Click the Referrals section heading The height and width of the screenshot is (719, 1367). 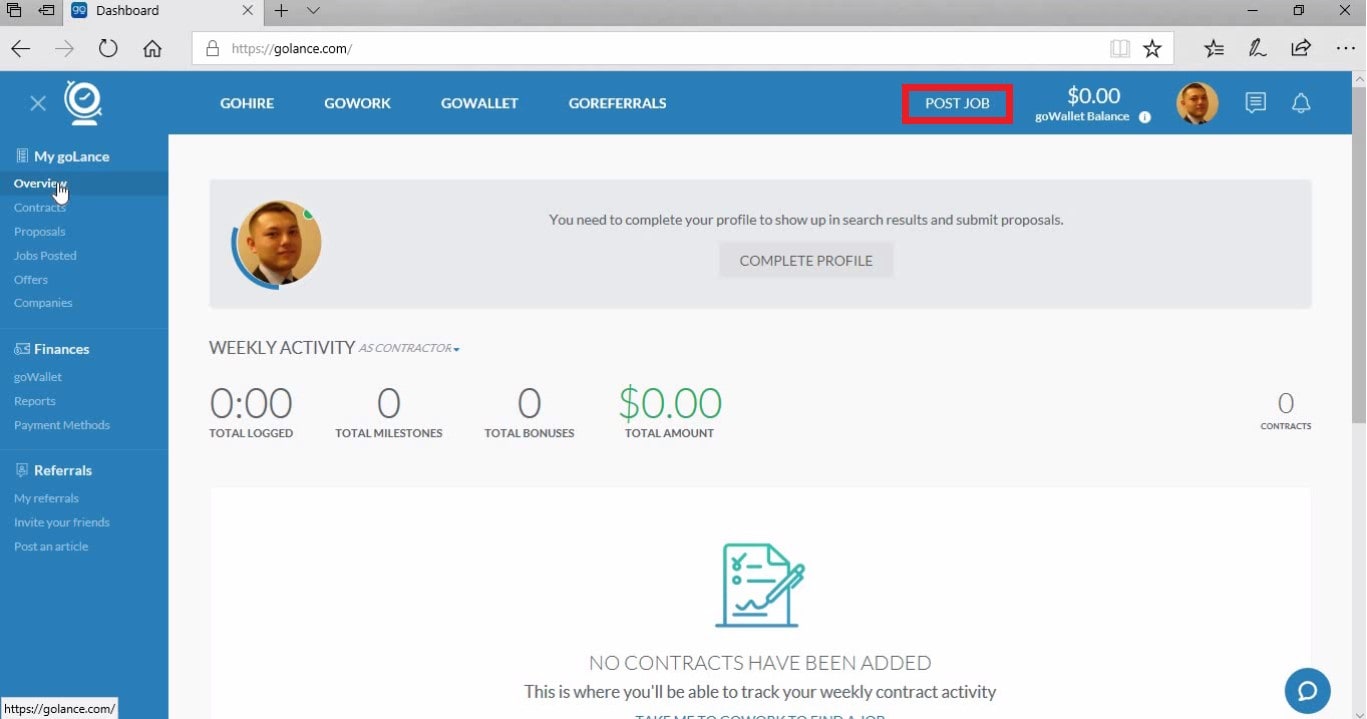[54, 470]
